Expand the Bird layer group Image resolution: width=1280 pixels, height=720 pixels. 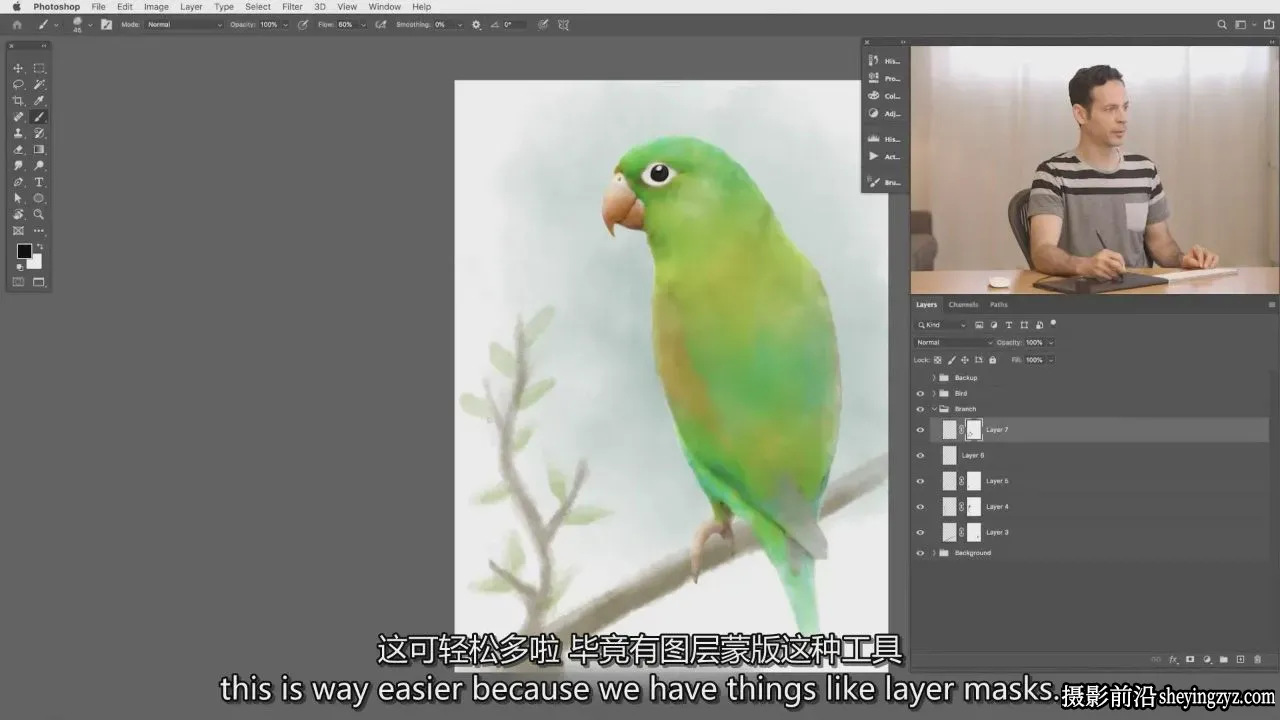[934, 393]
